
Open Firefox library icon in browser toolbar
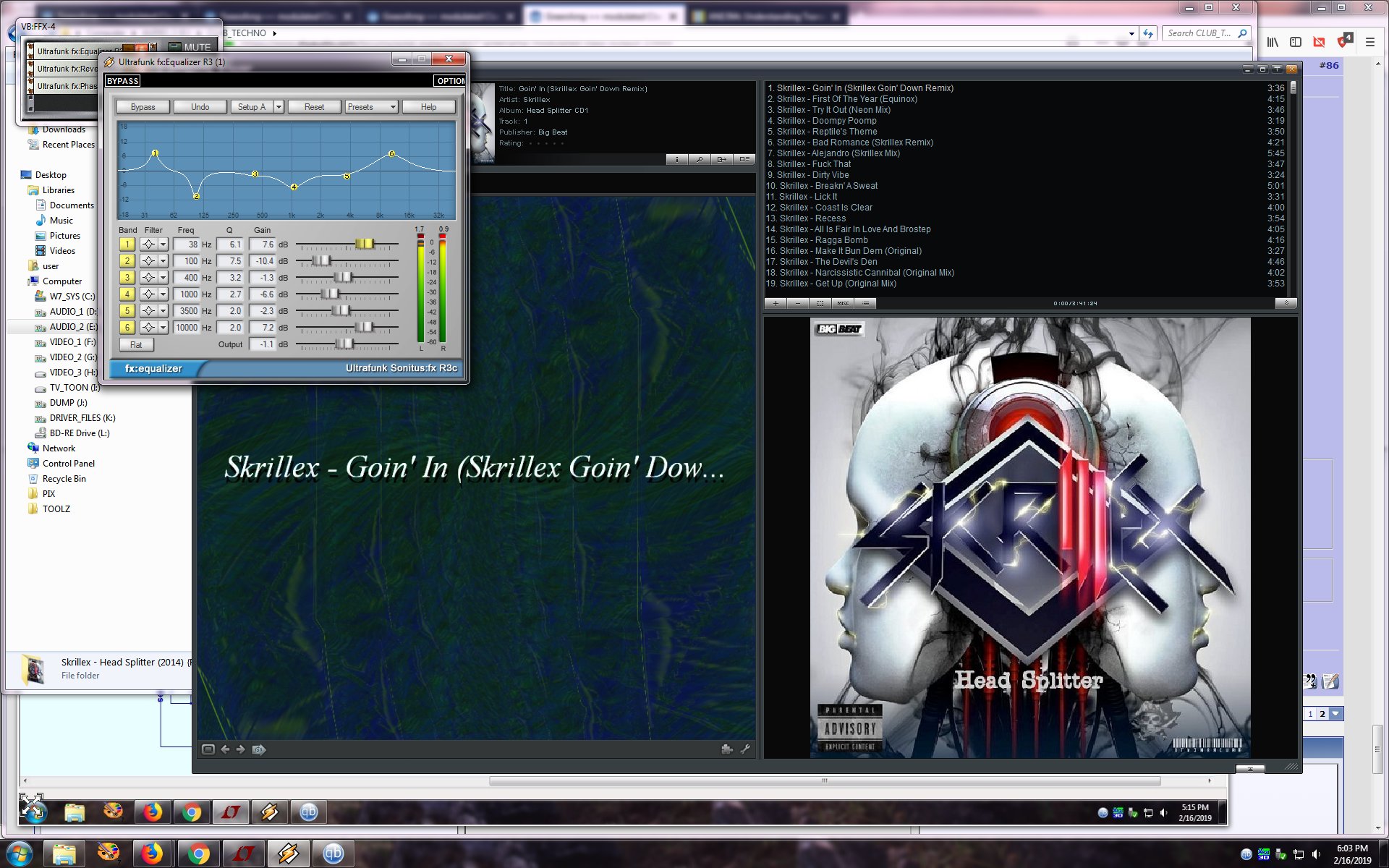[1273, 42]
